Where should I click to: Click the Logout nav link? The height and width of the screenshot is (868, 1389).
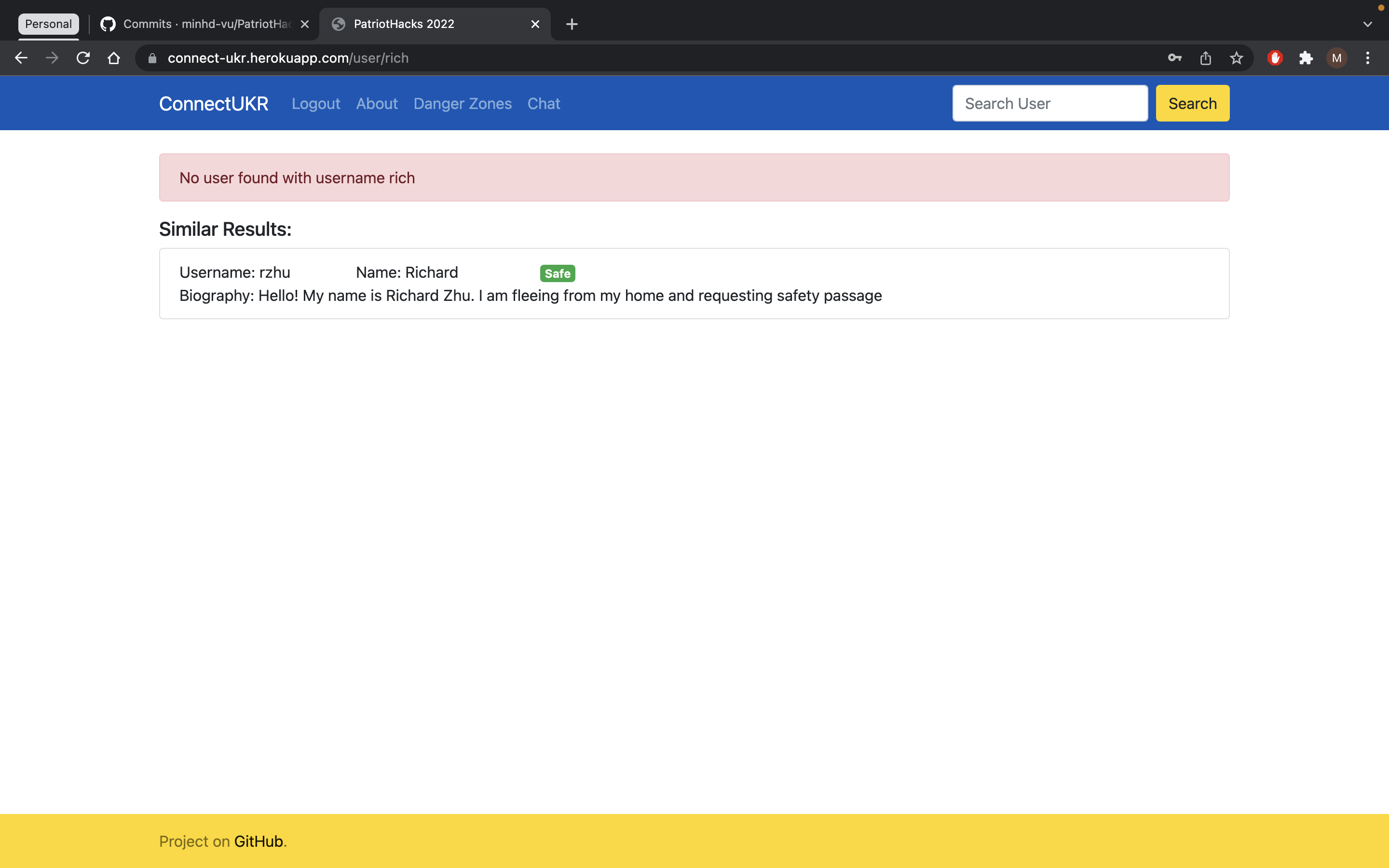pos(316,103)
